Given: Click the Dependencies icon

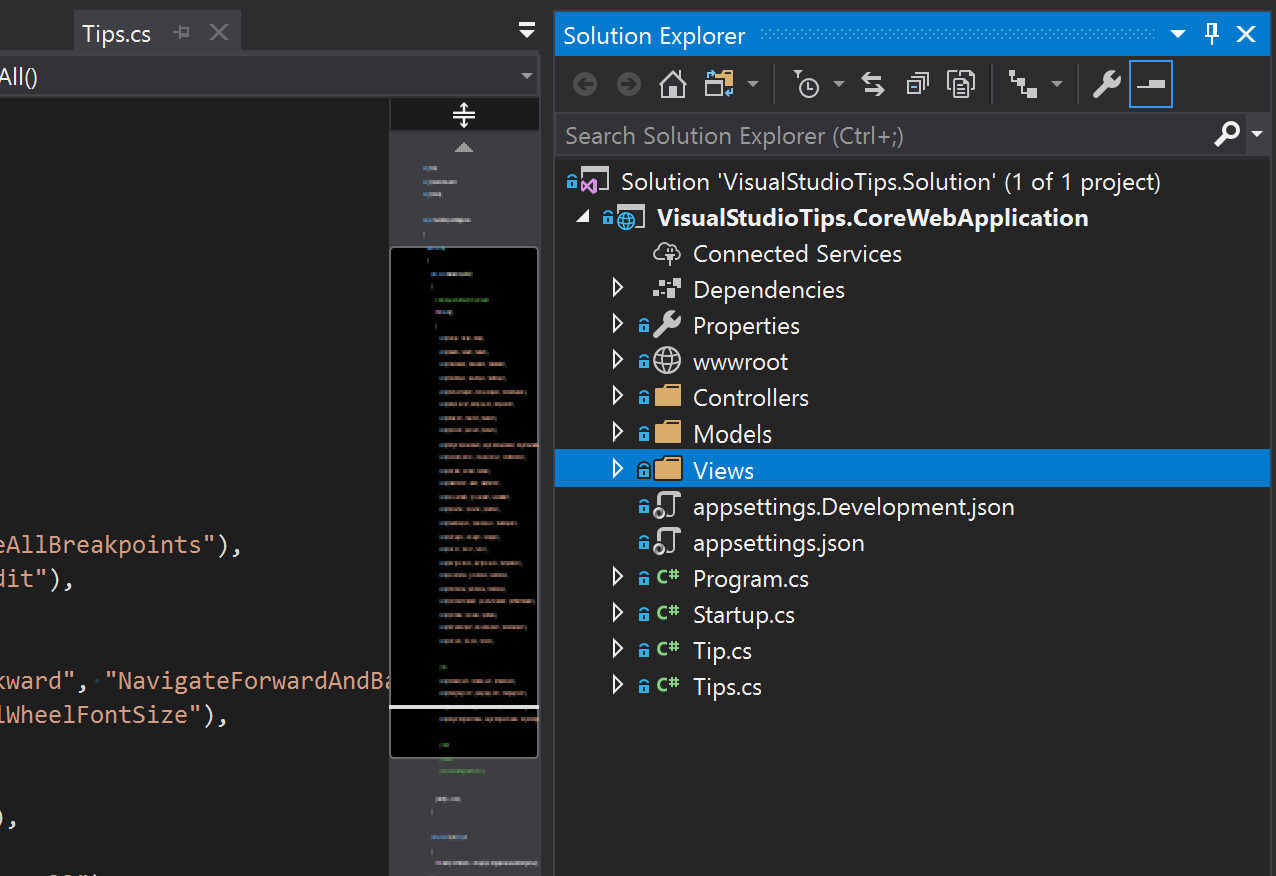Looking at the screenshot, I should click(x=667, y=289).
